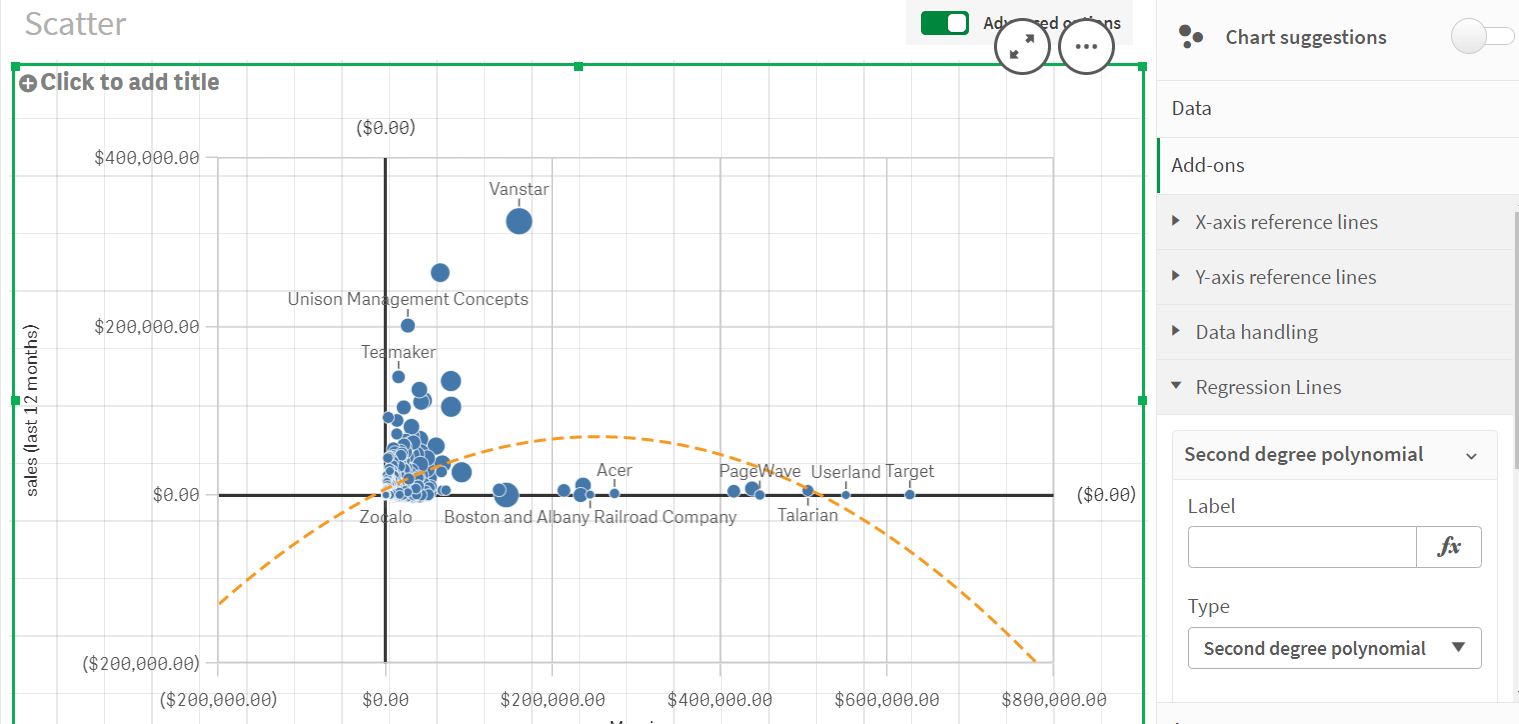Click the Unison Management Concepts data point
Viewport: 1519px width, 724px height.
pyautogui.click(x=408, y=325)
